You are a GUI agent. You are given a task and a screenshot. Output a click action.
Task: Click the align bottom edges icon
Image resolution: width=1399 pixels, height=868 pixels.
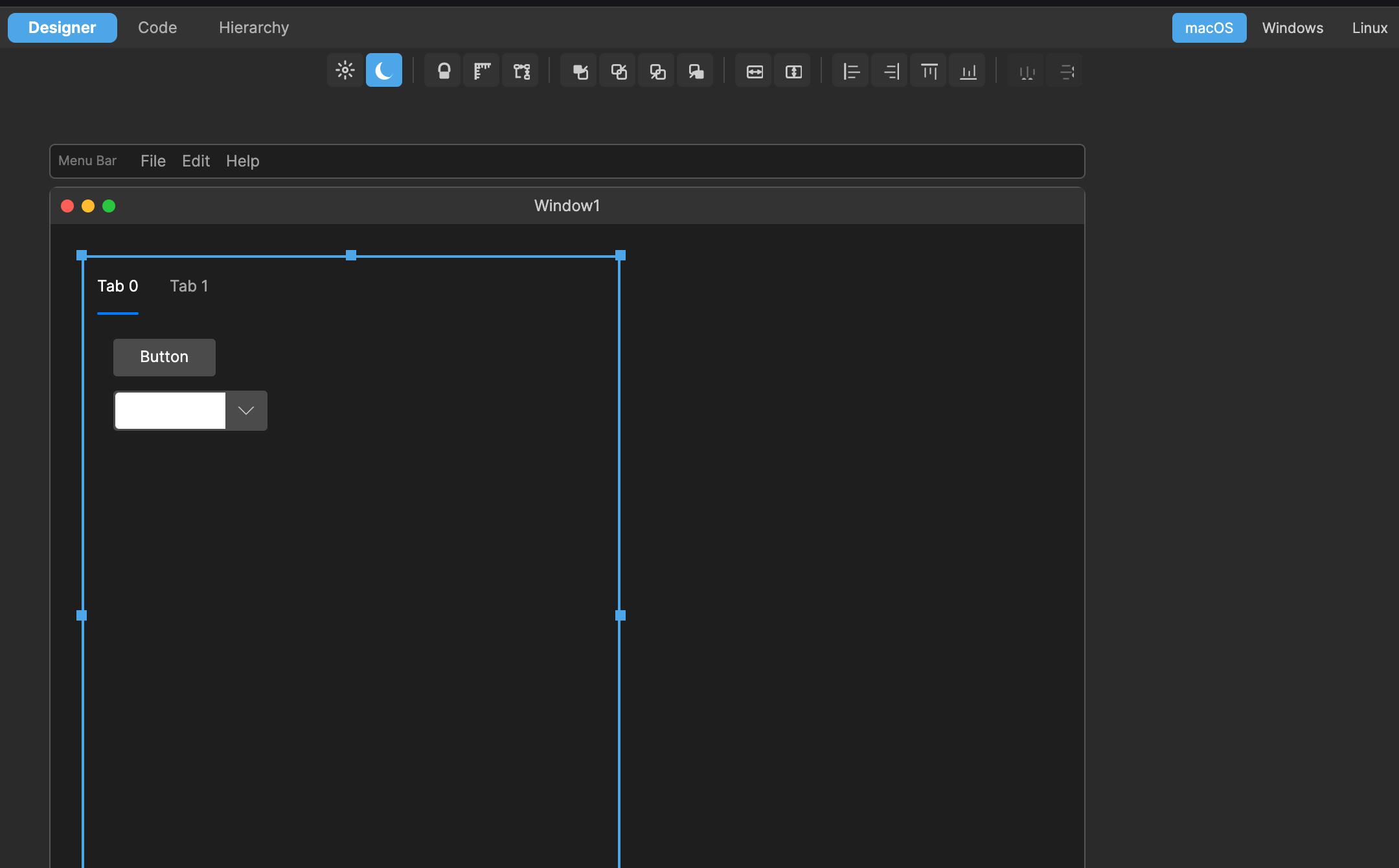pyautogui.click(x=968, y=71)
